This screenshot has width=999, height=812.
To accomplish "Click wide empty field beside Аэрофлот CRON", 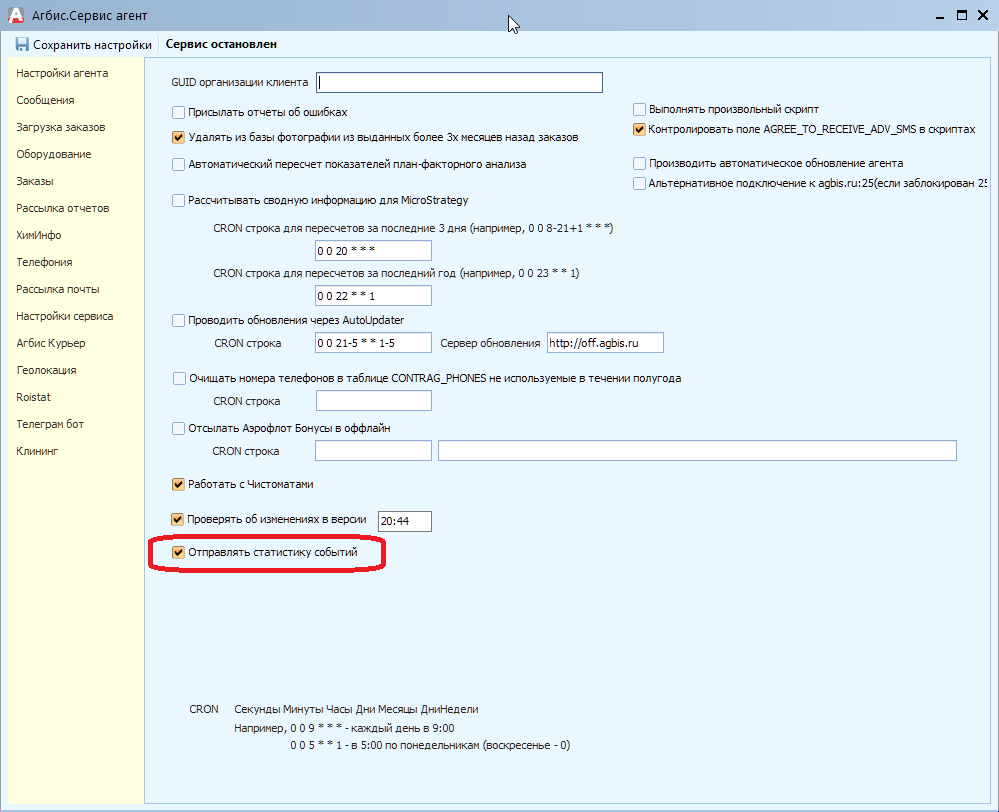I will click(697, 451).
